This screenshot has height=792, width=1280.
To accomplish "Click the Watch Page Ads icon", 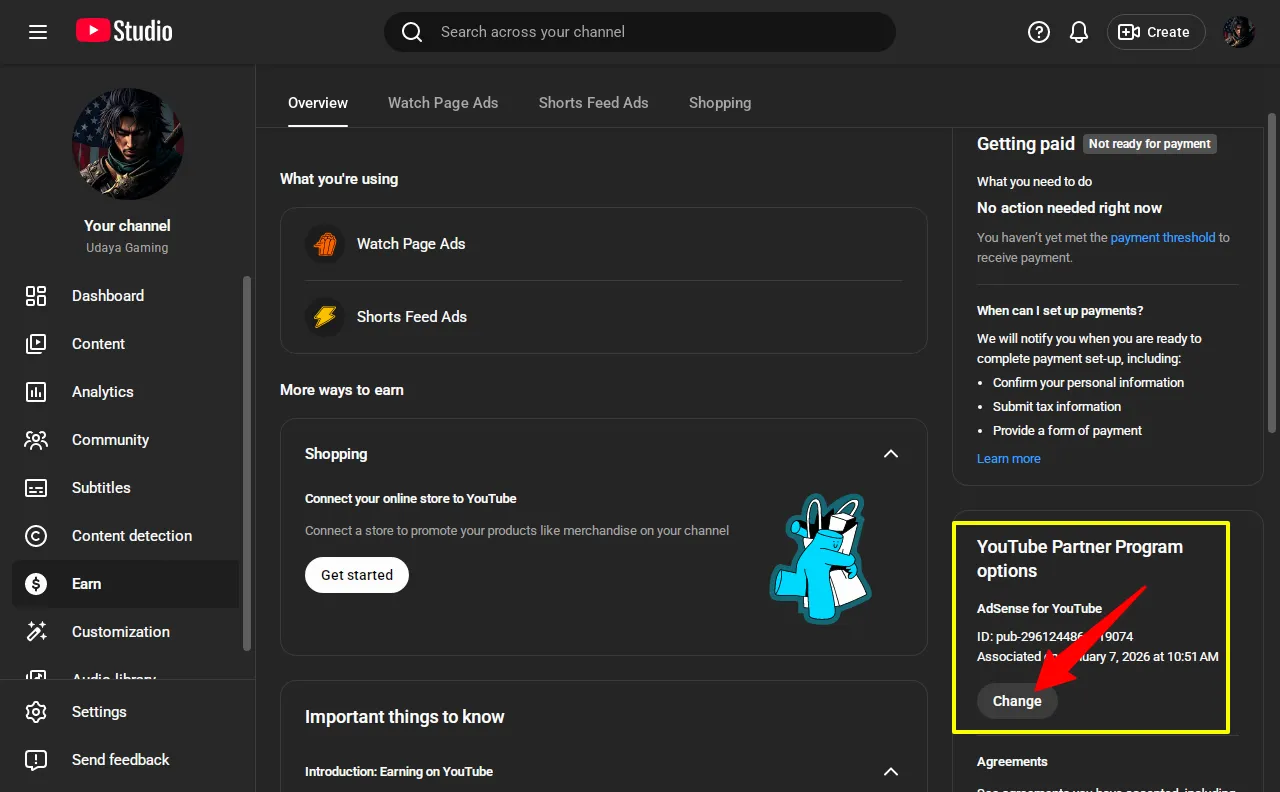I will tap(325, 244).
